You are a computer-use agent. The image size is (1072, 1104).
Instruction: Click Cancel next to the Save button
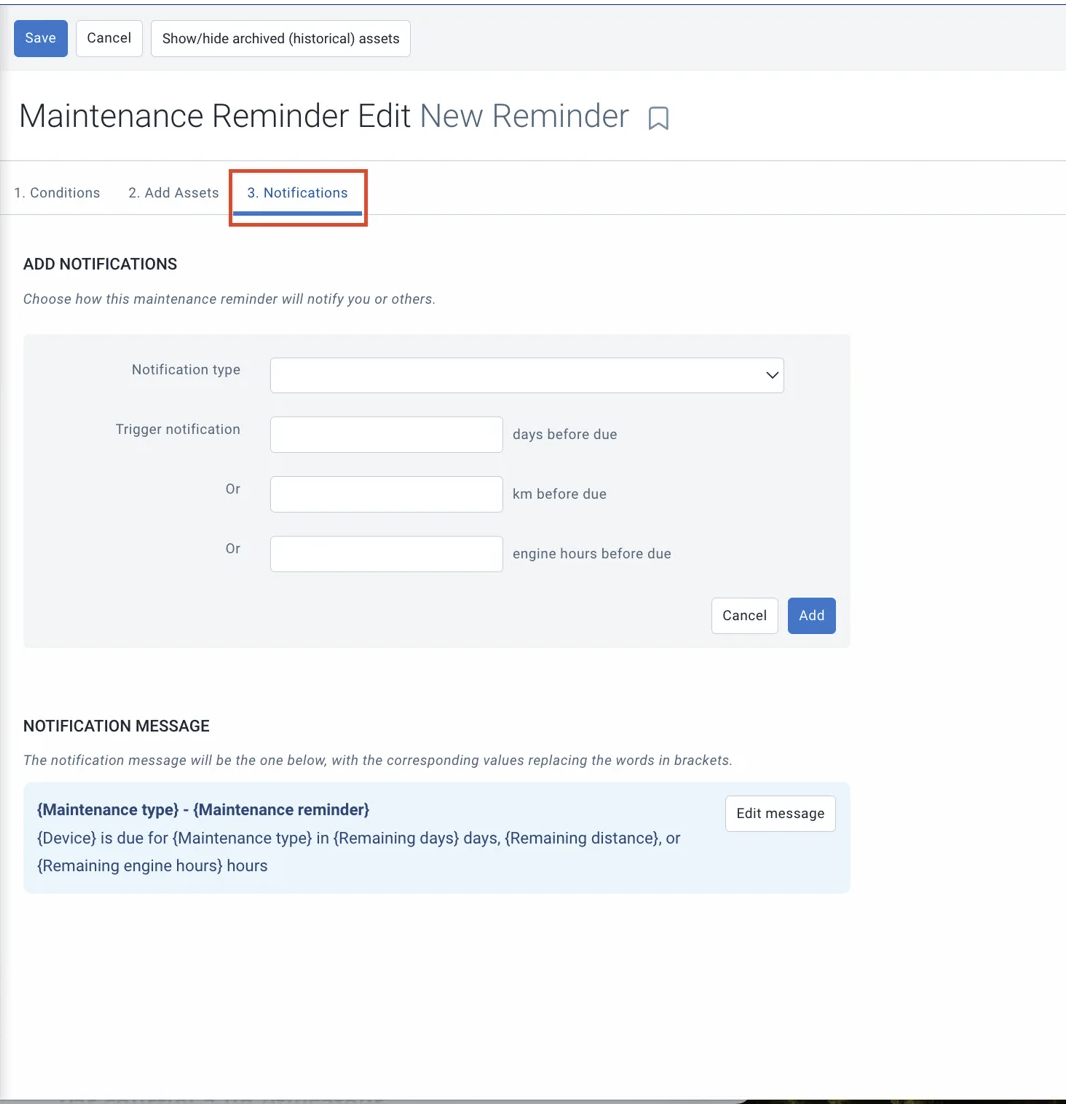tap(109, 38)
